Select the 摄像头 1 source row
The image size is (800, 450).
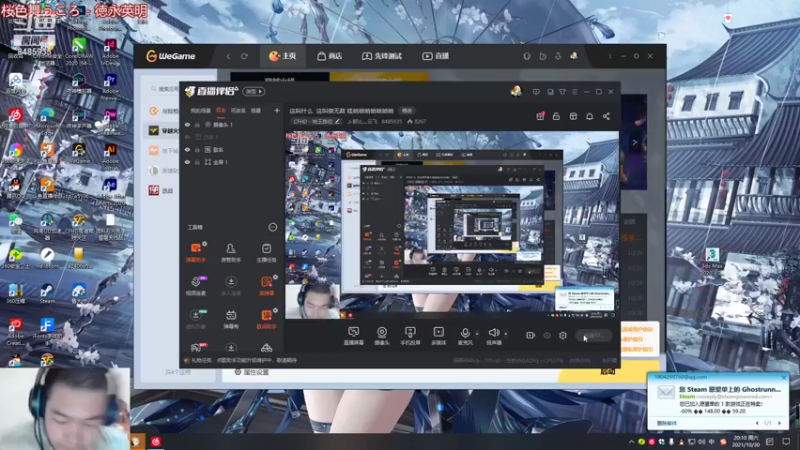pyautogui.click(x=232, y=124)
